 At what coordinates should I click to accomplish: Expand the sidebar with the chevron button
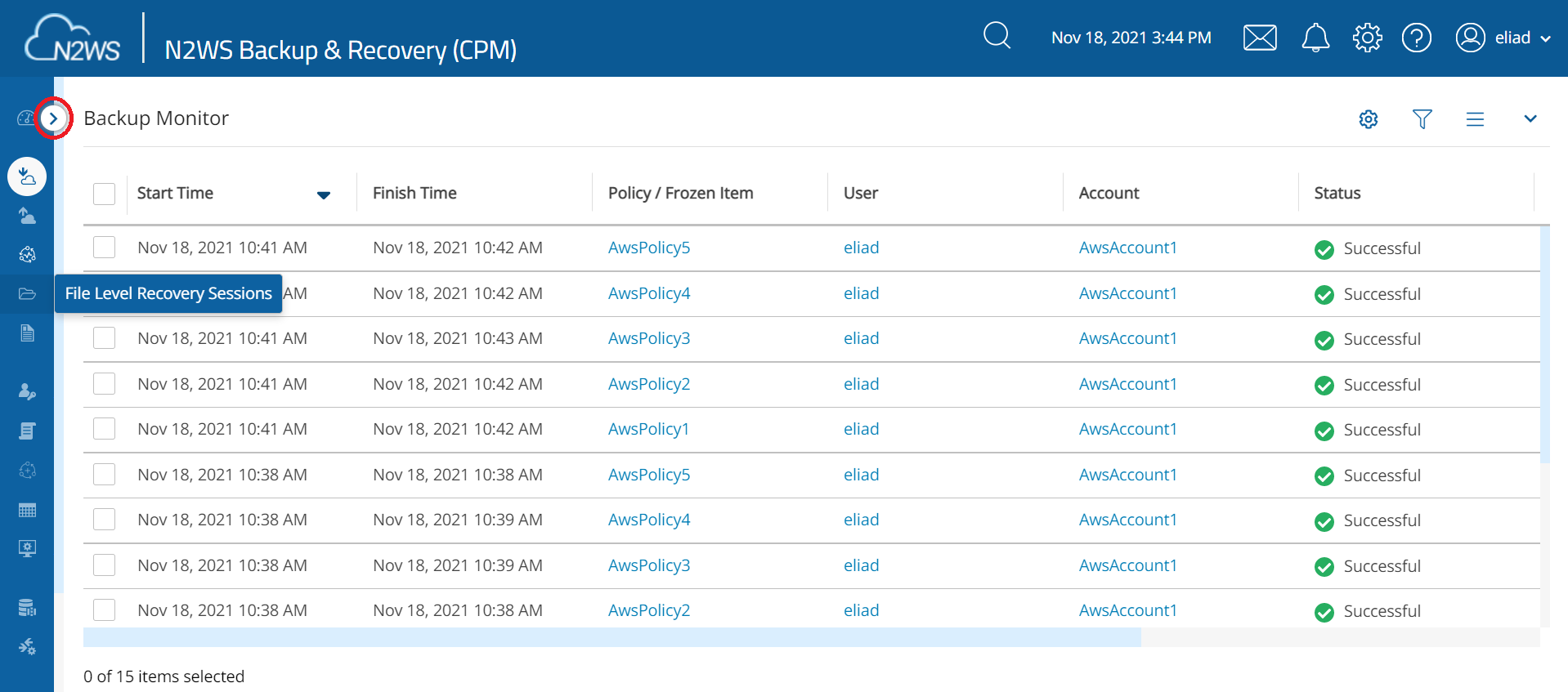(53, 118)
